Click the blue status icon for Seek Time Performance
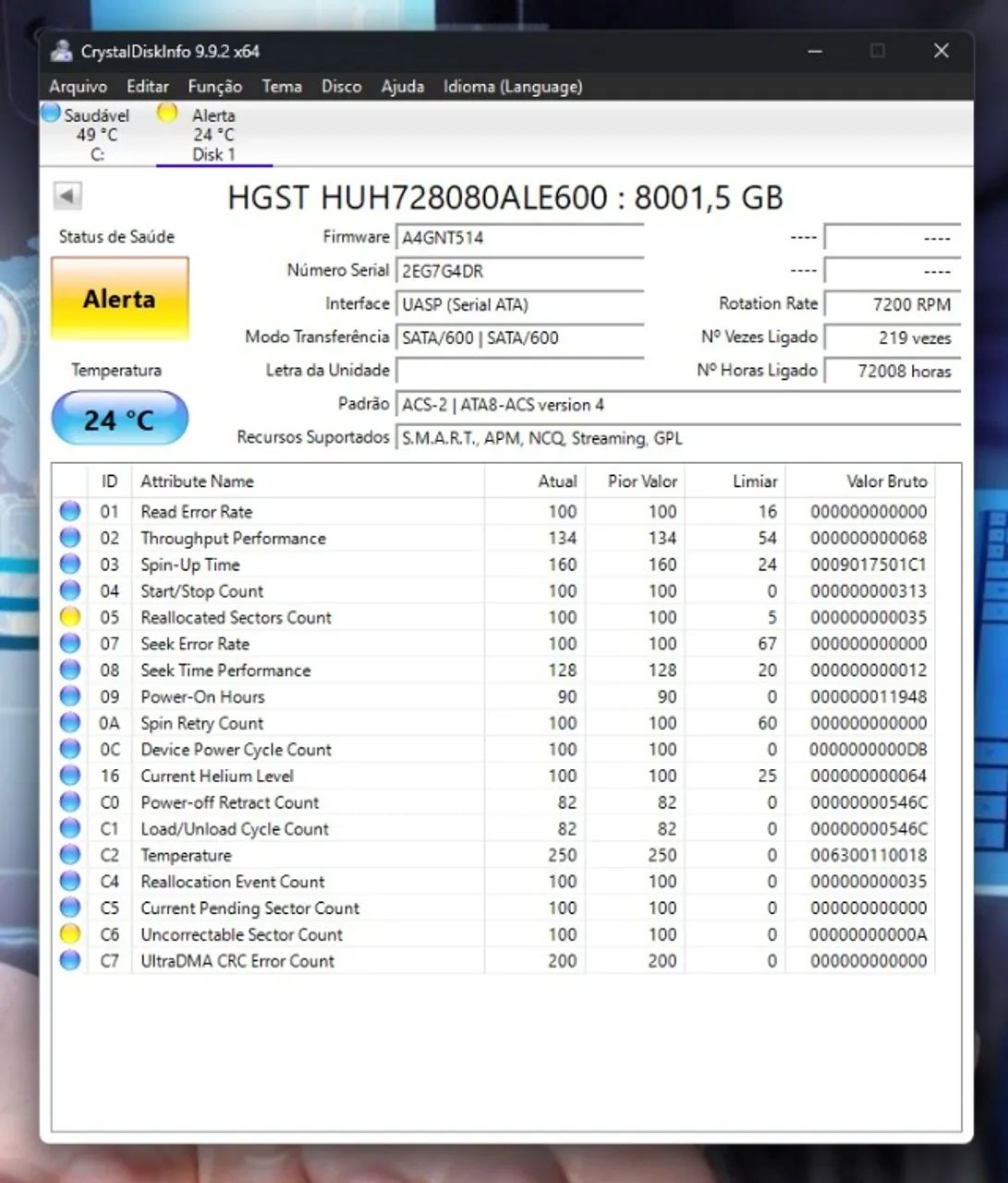 coord(70,670)
